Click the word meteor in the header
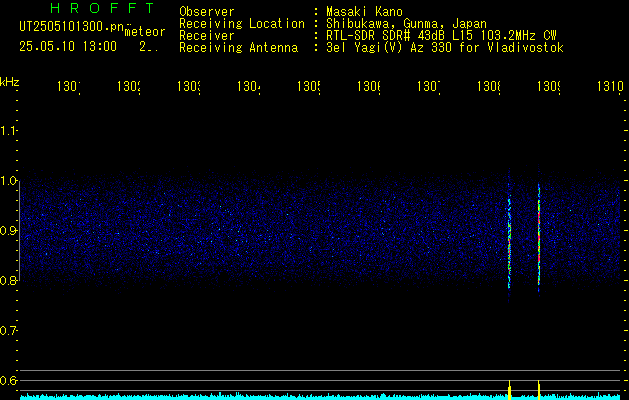Image resolution: width=629 pixels, height=400 pixels. pos(145,32)
